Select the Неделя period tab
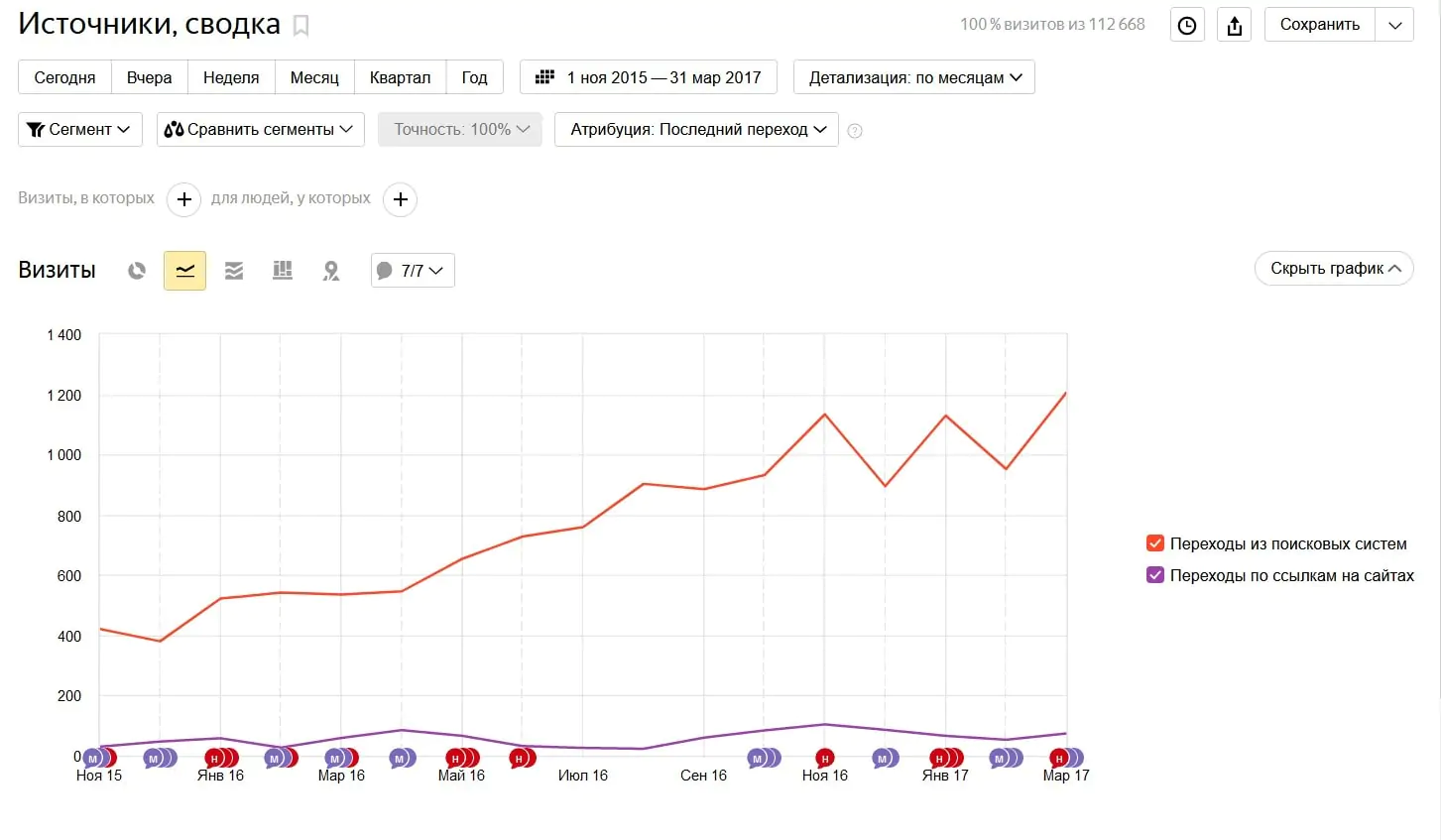The width and height of the screenshot is (1441, 840). 231,77
